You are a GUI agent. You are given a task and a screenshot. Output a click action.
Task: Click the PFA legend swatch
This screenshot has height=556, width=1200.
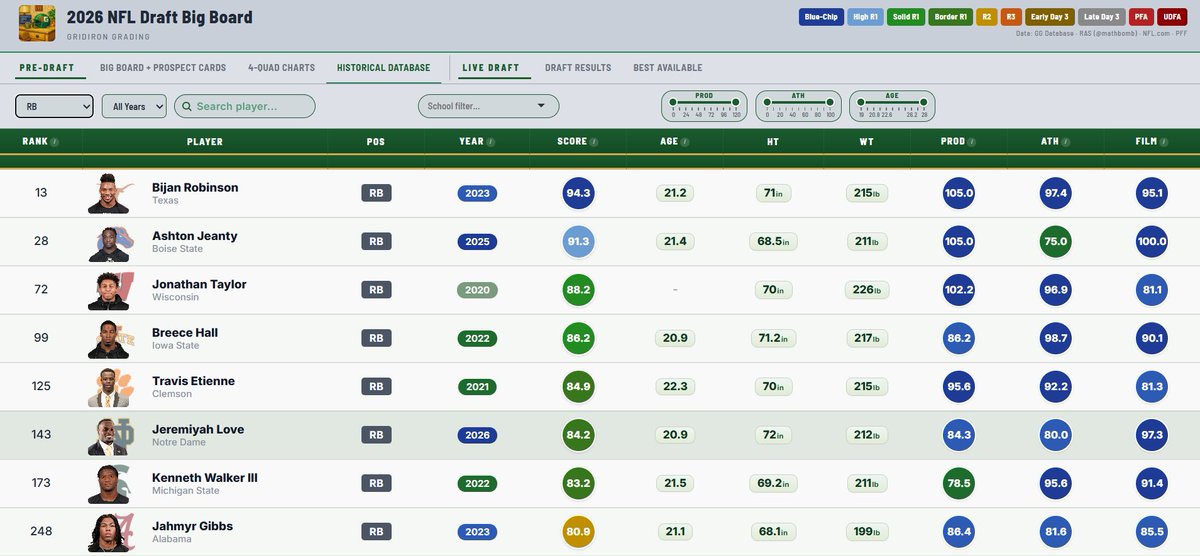click(1141, 17)
